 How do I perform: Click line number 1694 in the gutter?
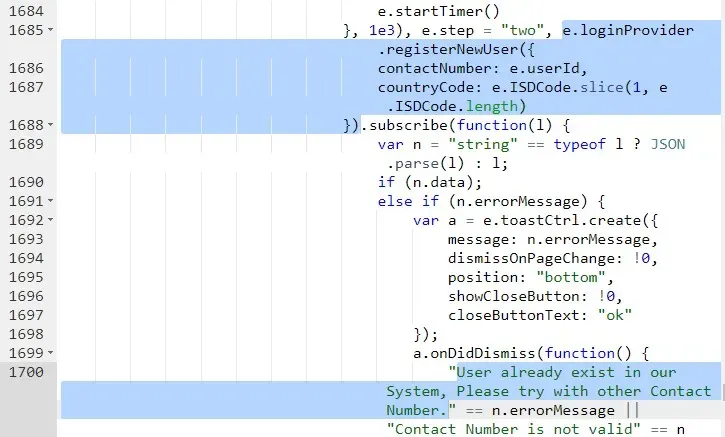pyautogui.click(x=26, y=258)
